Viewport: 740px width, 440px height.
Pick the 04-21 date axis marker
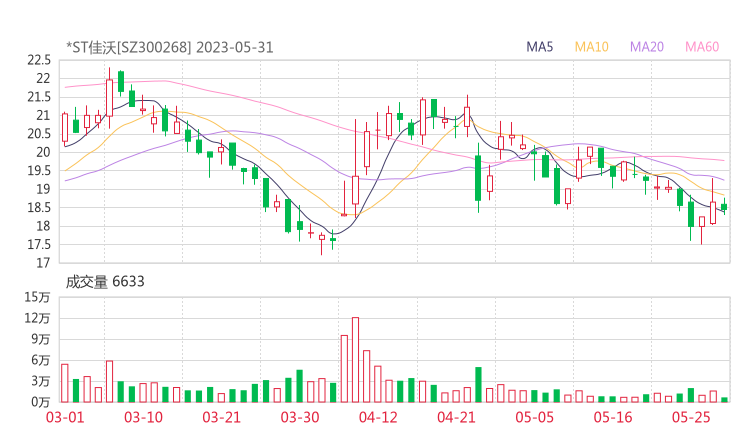(456, 417)
